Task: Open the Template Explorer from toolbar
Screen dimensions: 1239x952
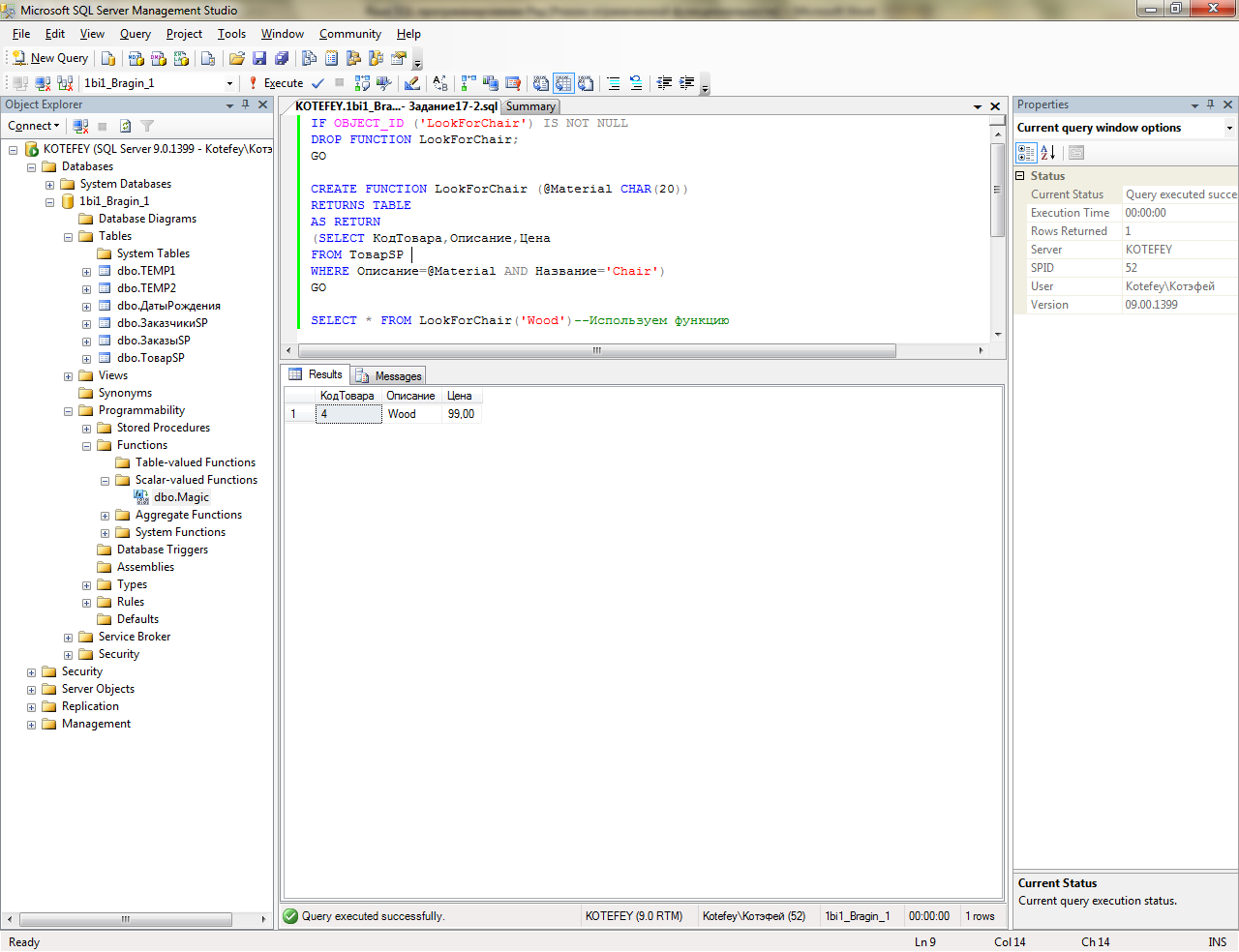Action: 376,58
